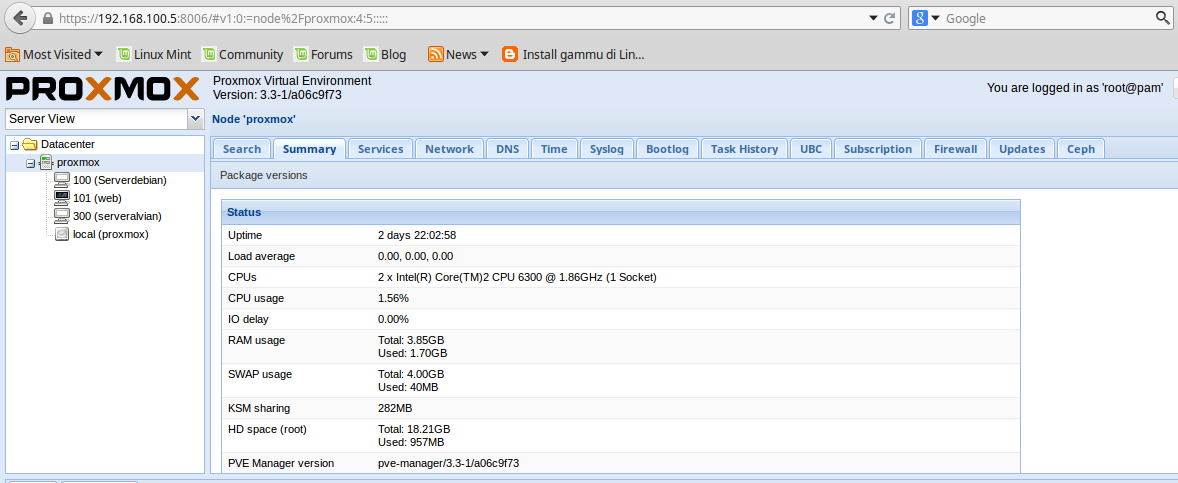Viewport: 1178px width, 483px height.
Task: Open the News feed dropdown
Action: coord(458,54)
